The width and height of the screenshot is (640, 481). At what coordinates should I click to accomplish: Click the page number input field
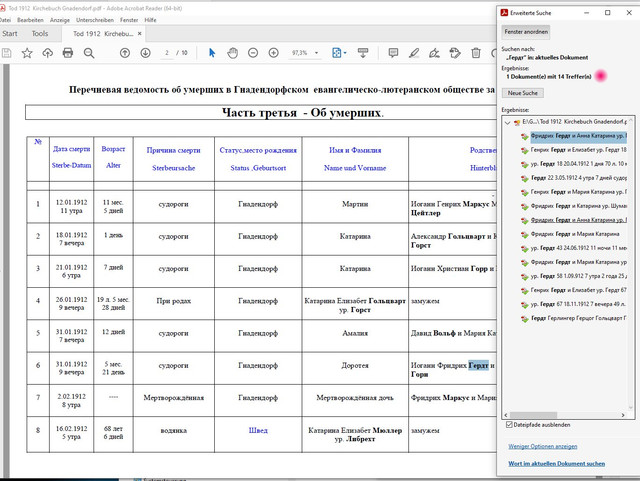(x=167, y=53)
